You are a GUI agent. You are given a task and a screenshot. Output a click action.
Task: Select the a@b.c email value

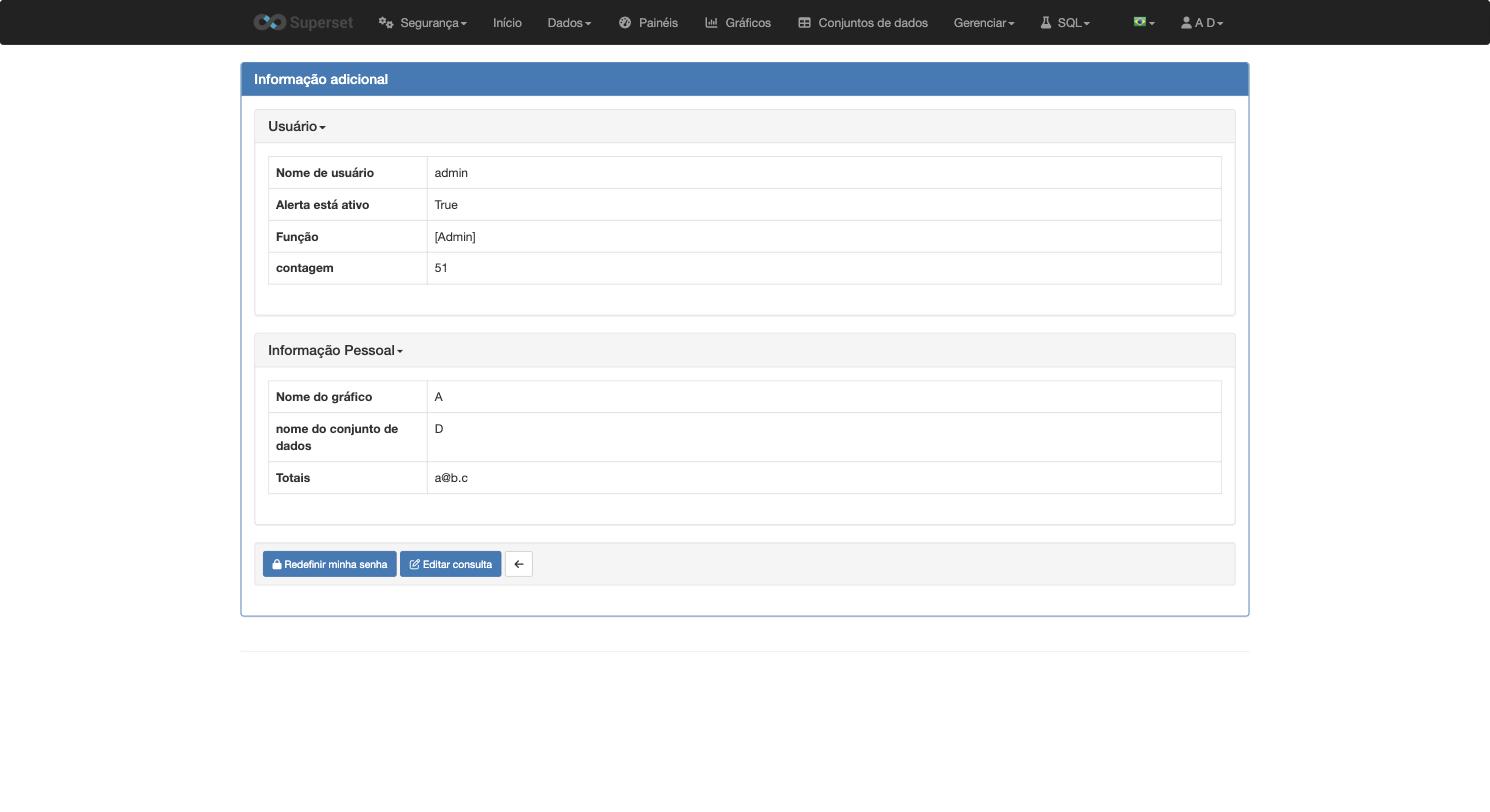pos(451,478)
